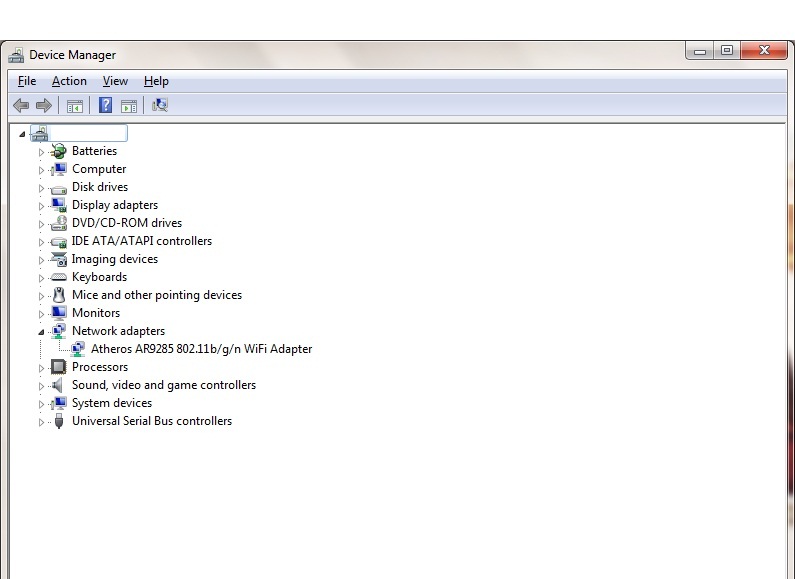This screenshot has width=795, height=579.
Task: Expand the Batteries node
Action: (x=42, y=152)
